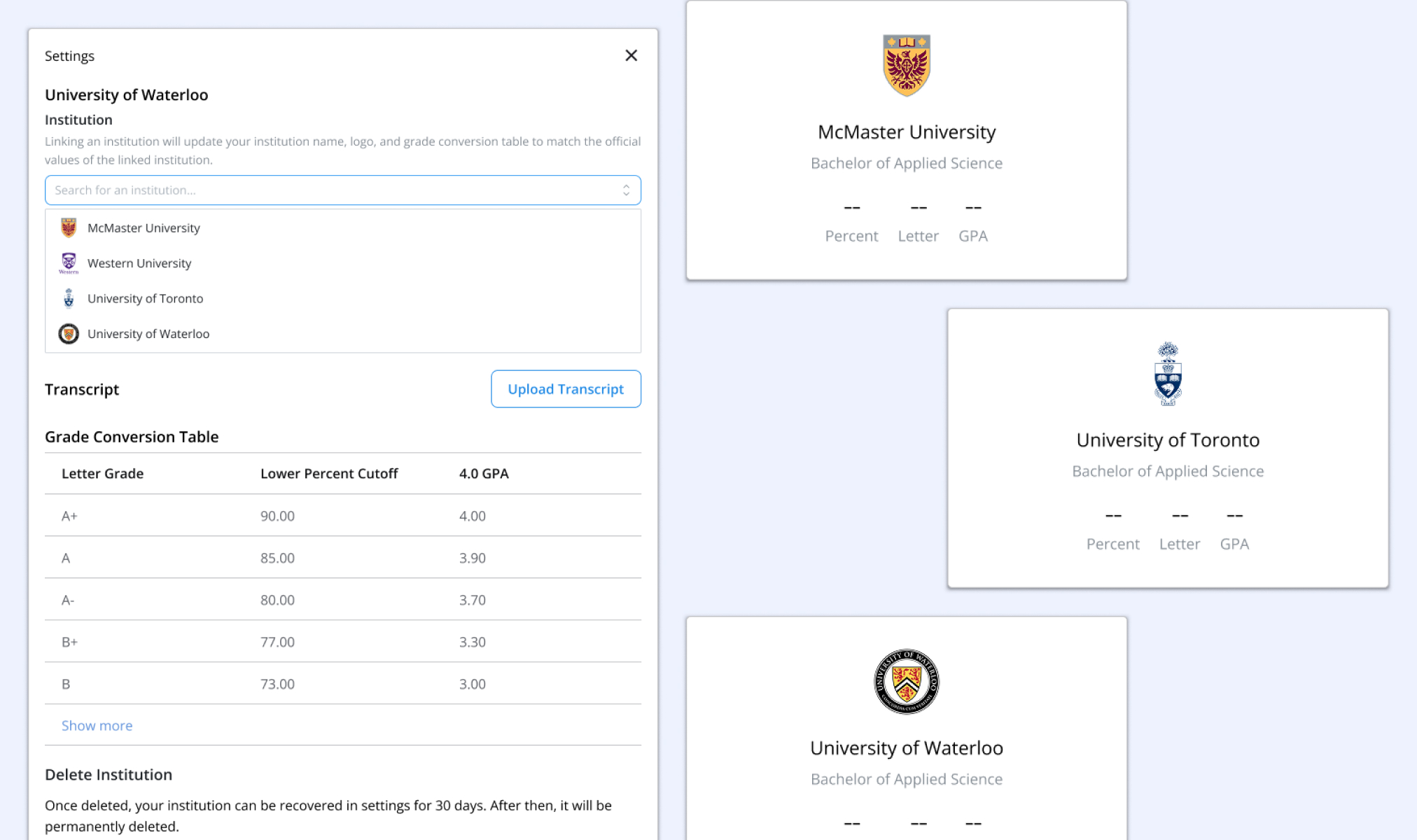This screenshot has width=1417, height=840.
Task: Click the University of Toronto crest in the results list
Action: click(x=69, y=298)
